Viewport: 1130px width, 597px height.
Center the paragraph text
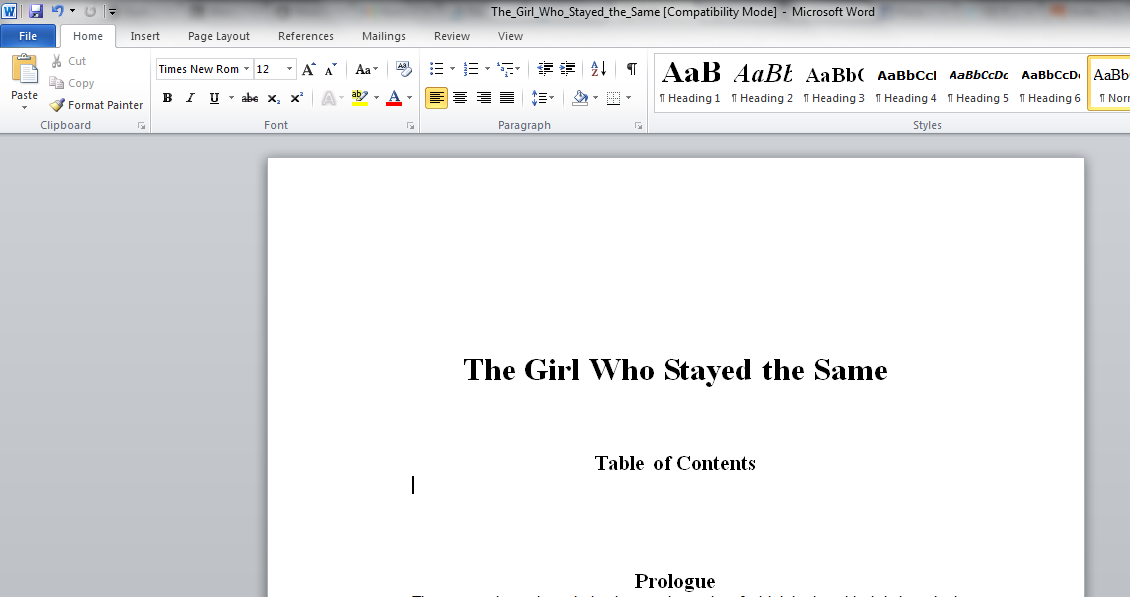point(460,98)
